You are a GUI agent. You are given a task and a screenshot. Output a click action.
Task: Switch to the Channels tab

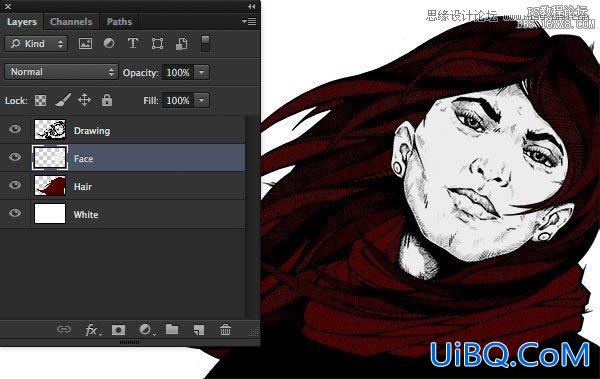point(71,22)
